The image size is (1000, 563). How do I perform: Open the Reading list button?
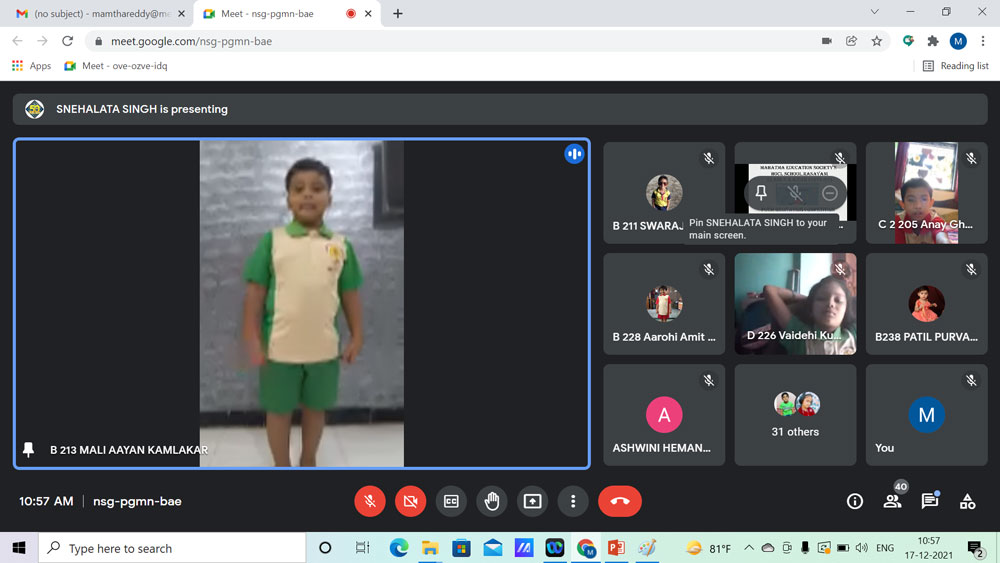click(955, 66)
